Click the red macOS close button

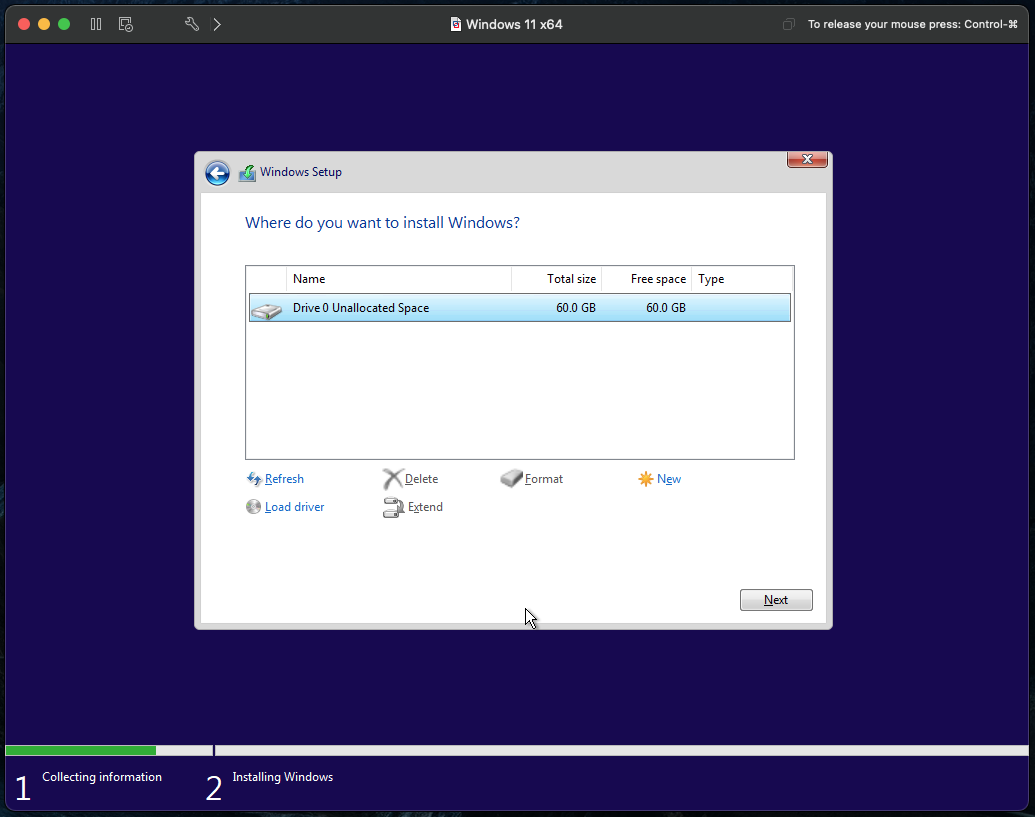pyautogui.click(x=24, y=24)
